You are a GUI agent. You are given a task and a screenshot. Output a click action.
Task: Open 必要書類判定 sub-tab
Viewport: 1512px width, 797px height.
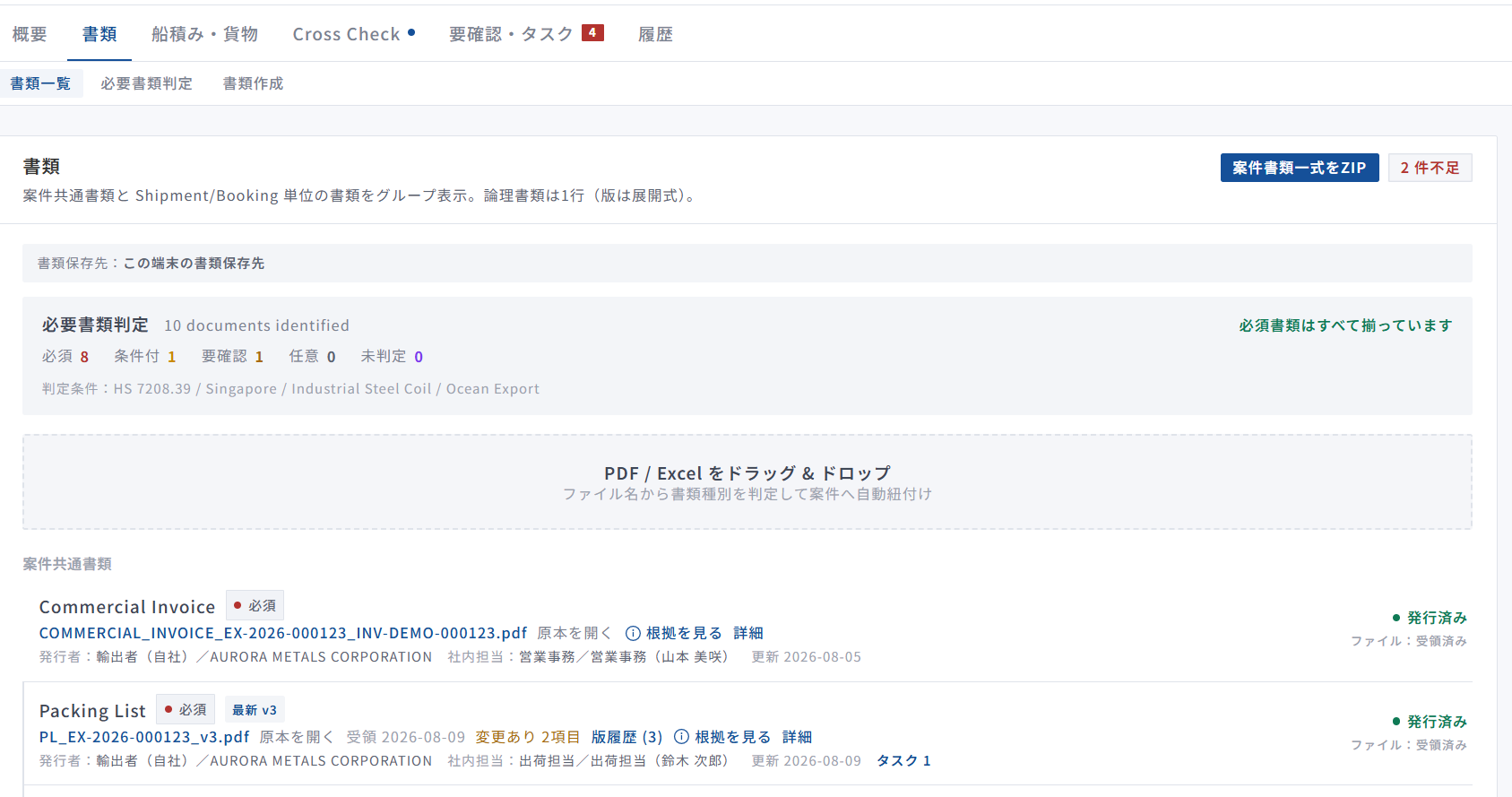(x=146, y=83)
